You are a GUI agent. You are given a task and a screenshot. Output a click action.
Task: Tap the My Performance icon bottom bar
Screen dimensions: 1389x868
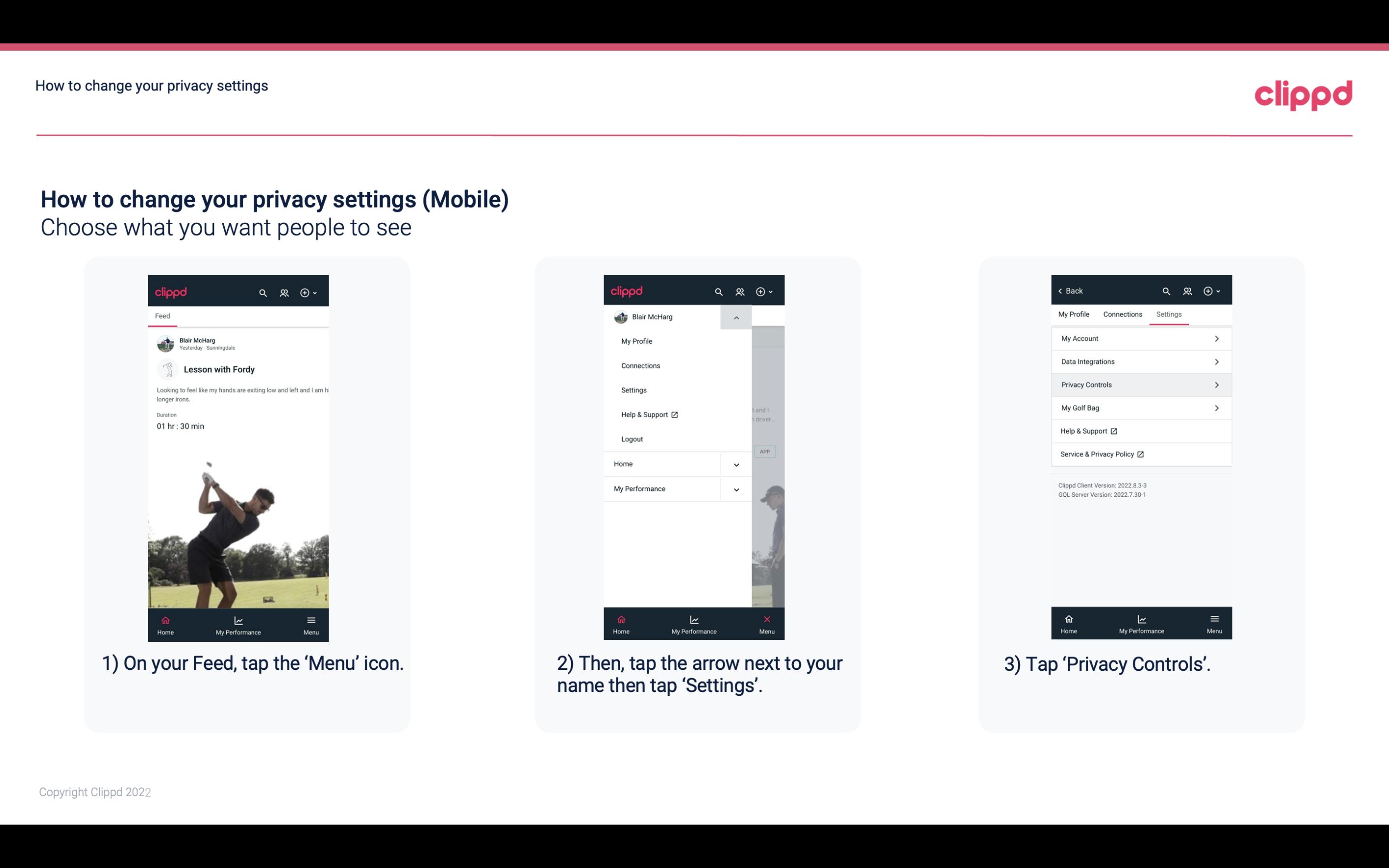point(239,624)
